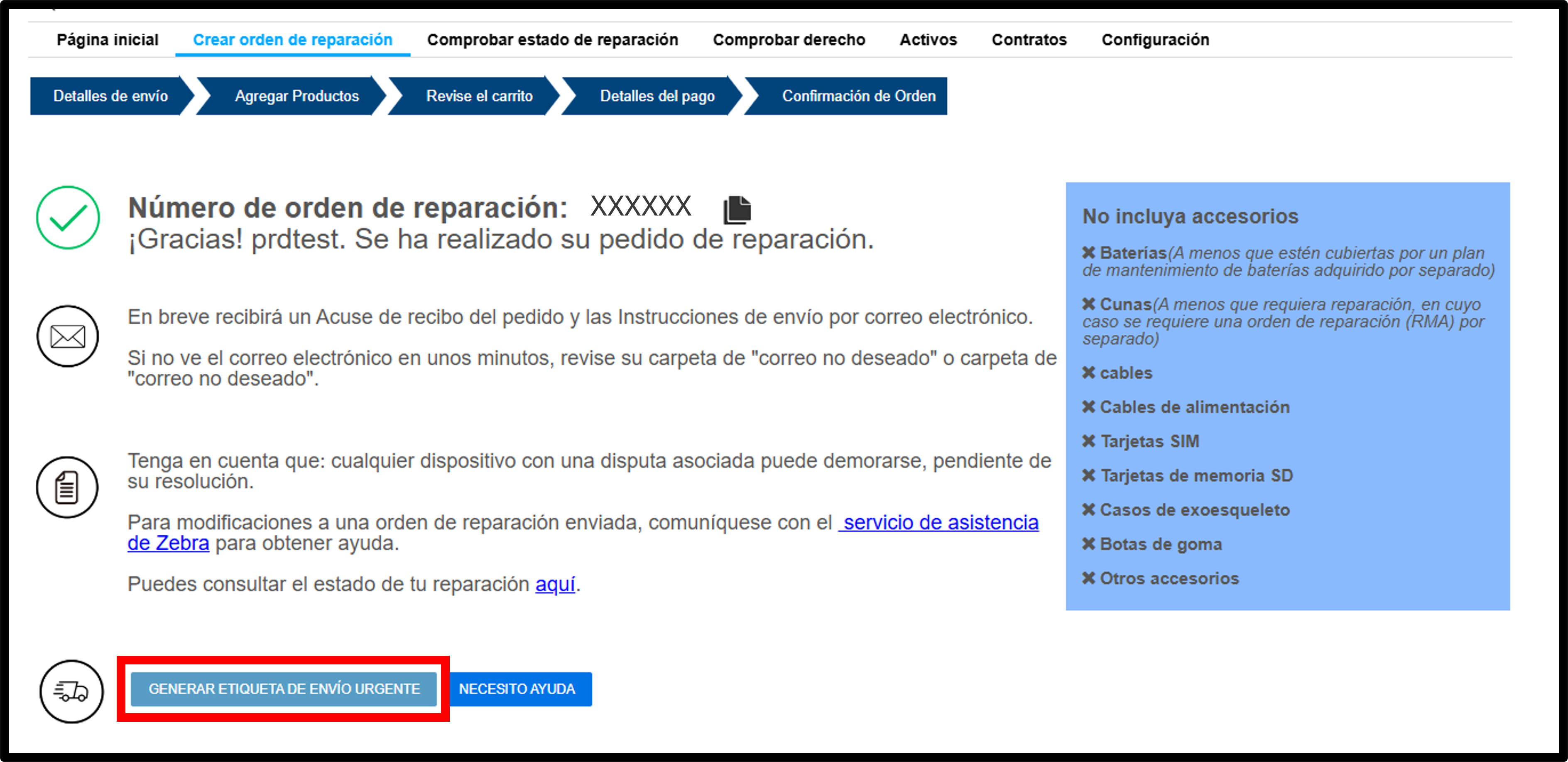Copy the repair order number icon
The image size is (1568, 762).
click(x=737, y=210)
